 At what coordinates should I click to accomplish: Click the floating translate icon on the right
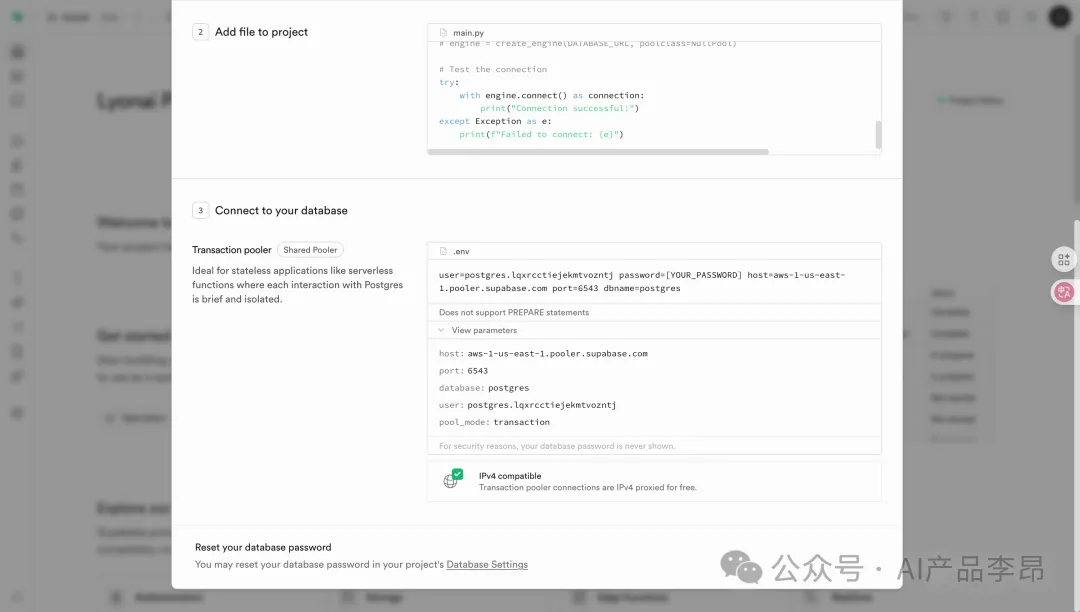point(1063,292)
